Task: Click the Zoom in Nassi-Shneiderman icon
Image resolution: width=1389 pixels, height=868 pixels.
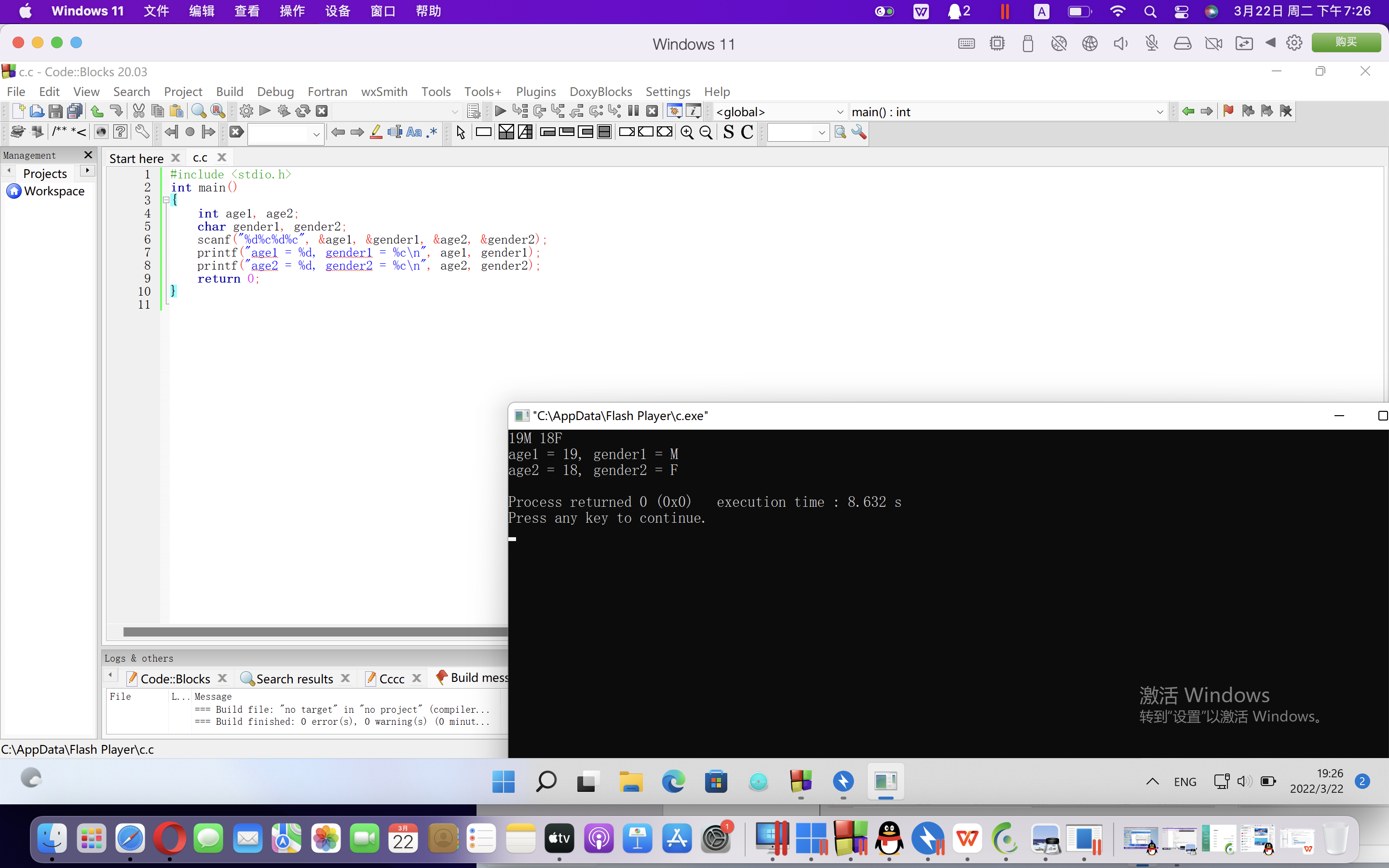Action: pos(686,133)
